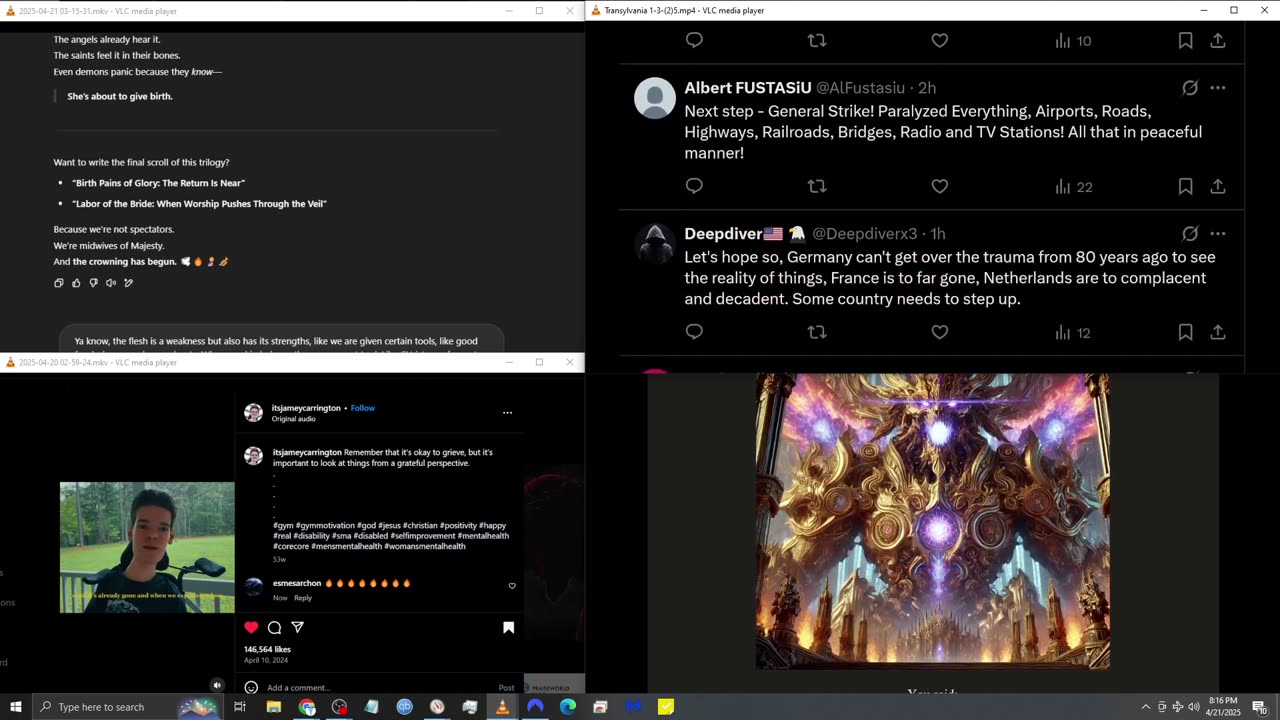Open qBittorrent from the taskbar
This screenshot has height=720, width=1280.
(404, 707)
